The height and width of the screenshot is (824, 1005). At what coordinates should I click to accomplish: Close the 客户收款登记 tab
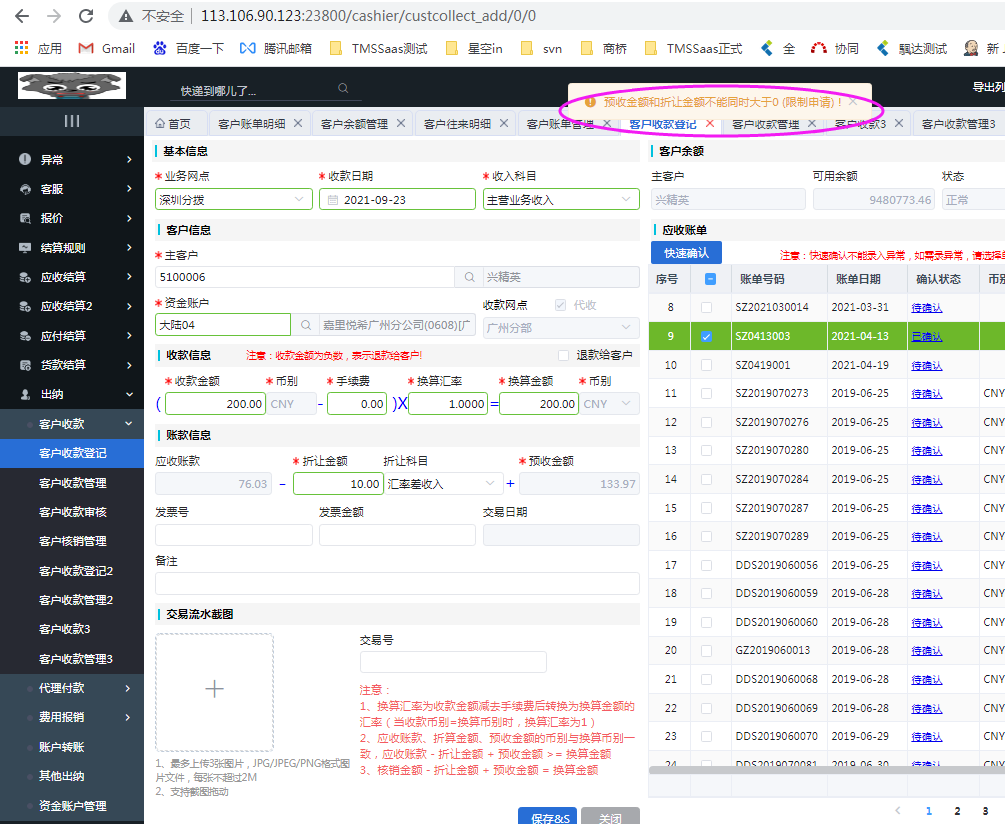[710, 123]
